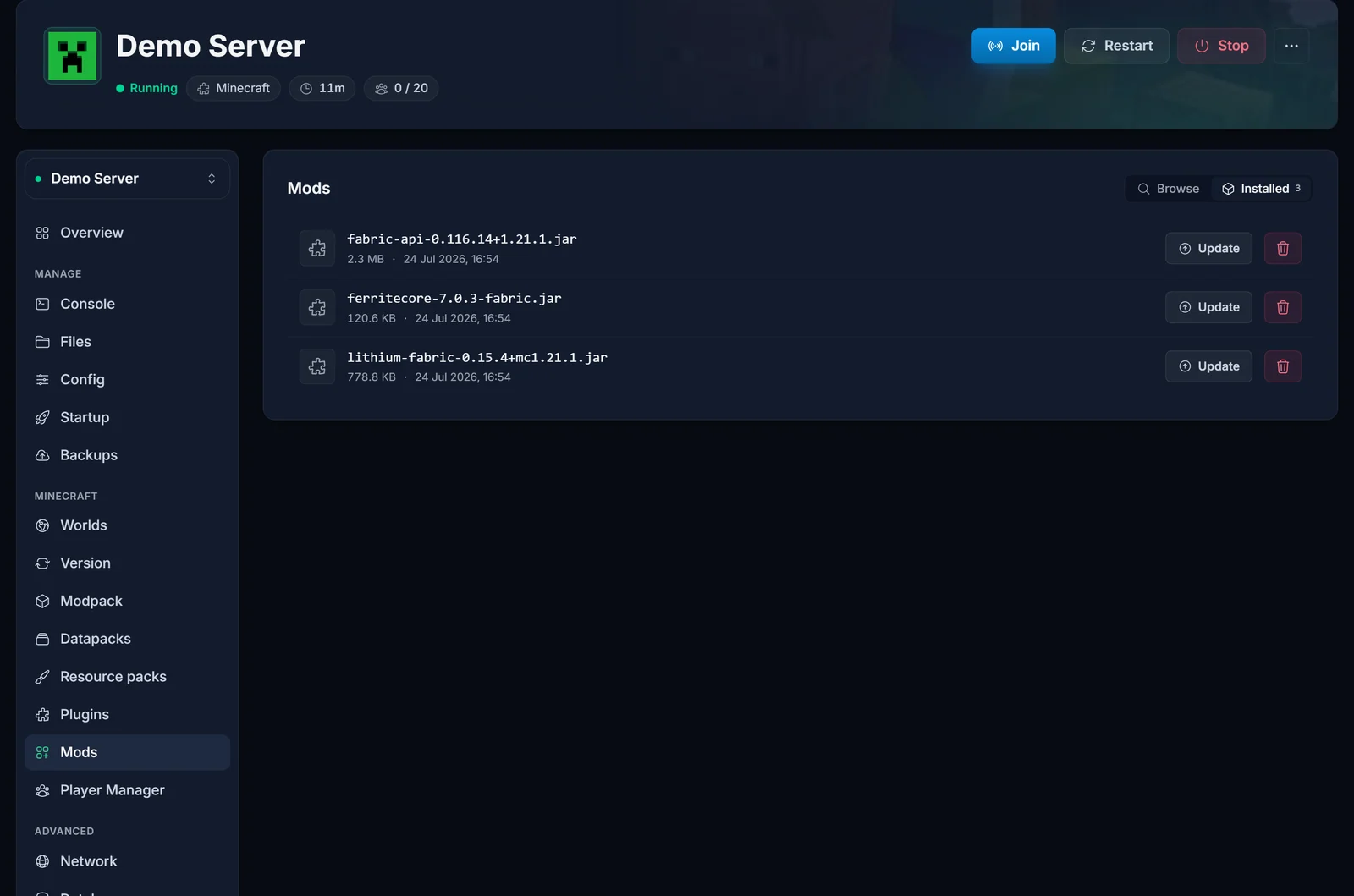This screenshot has height=896, width=1354.
Task: Click the Version refresh icon
Action: pyautogui.click(x=42, y=563)
